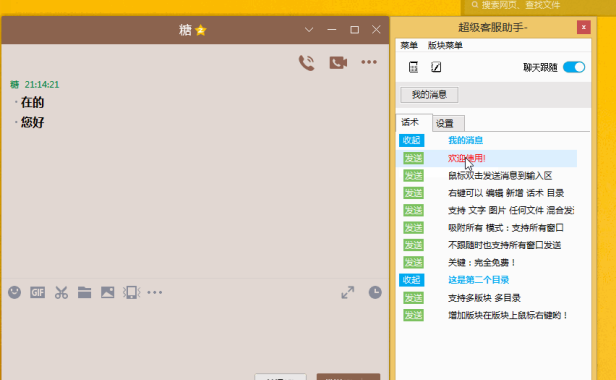
Task: Select the 这是第二个目录 directory title
Action: click(478, 280)
